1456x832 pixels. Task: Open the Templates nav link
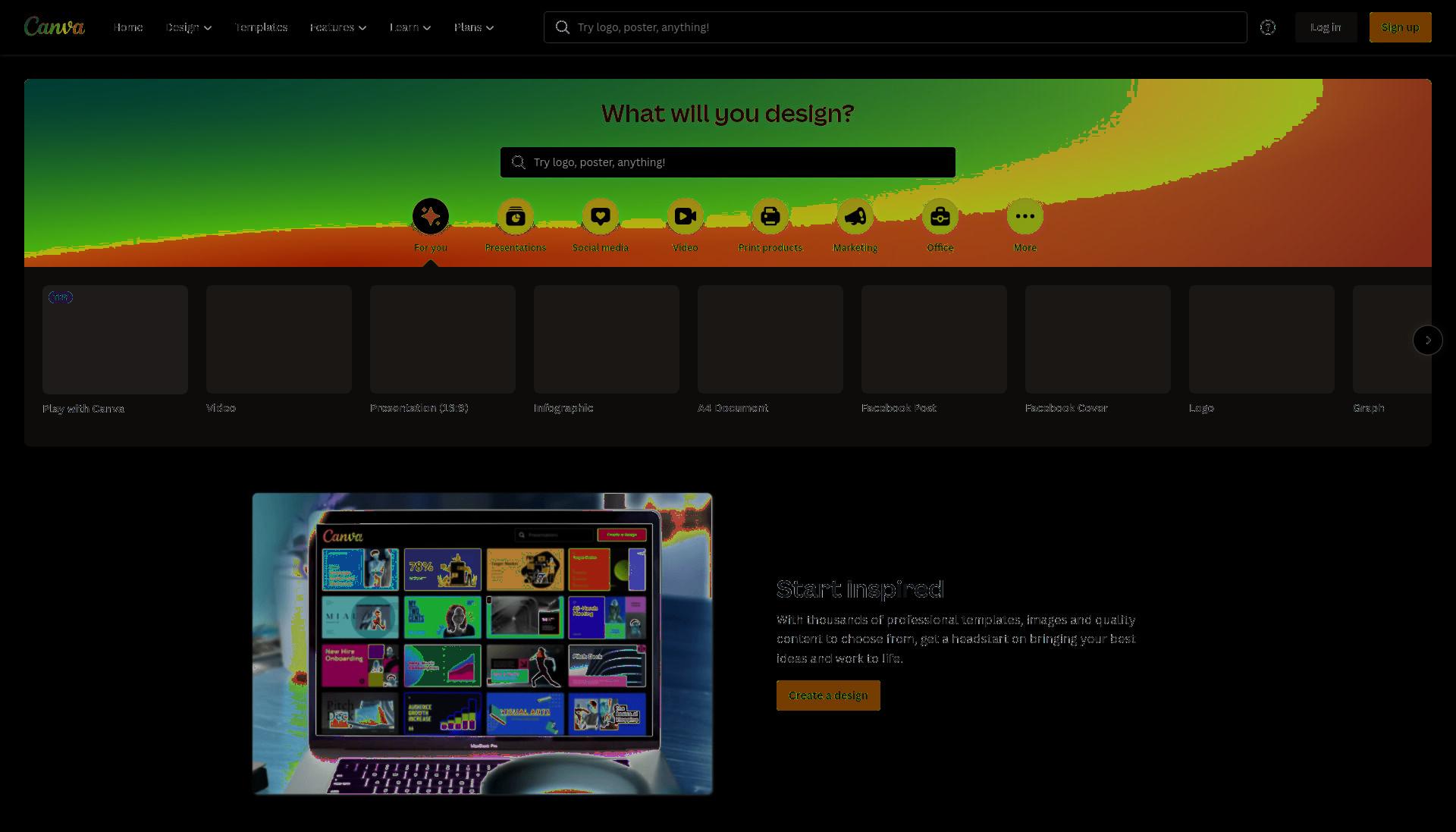pos(261,27)
